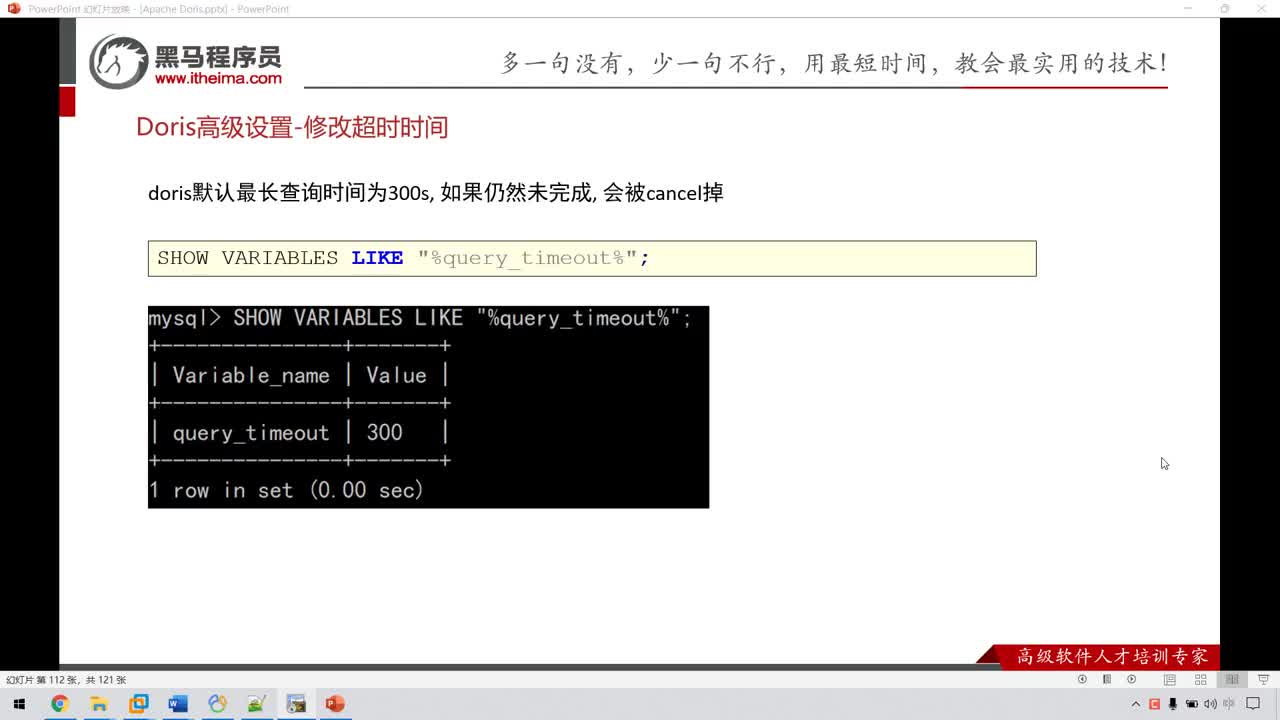
Task: Click the itheima horse logo
Action: (119, 61)
